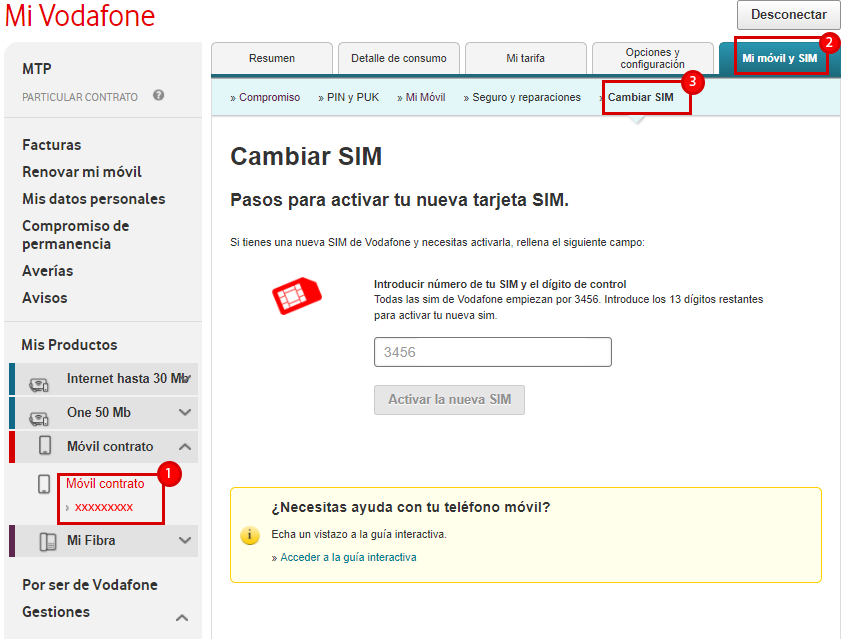Click the SIM number input field
The width and height of the screenshot is (844, 639).
(492, 351)
